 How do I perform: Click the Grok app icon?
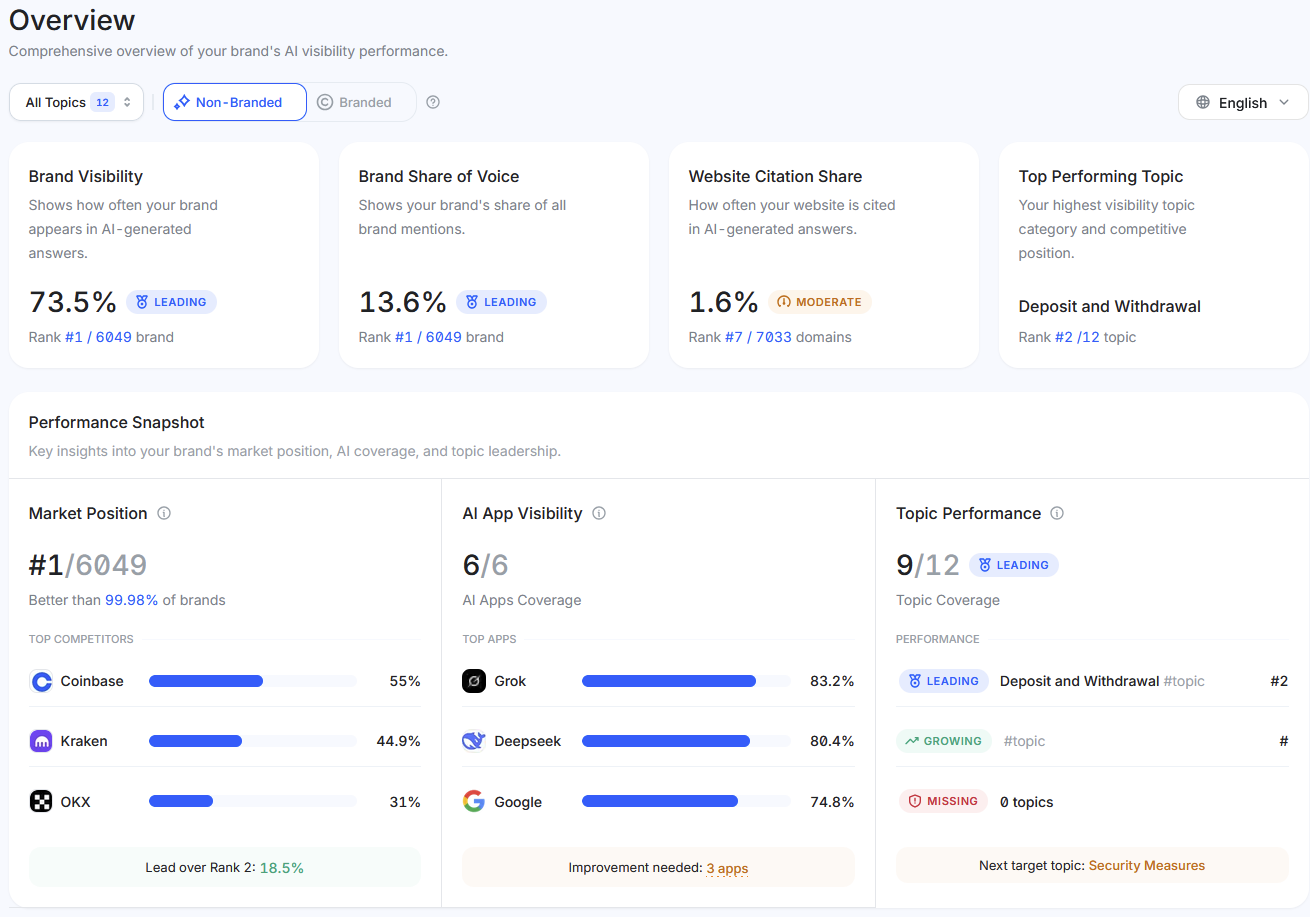pos(474,681)
